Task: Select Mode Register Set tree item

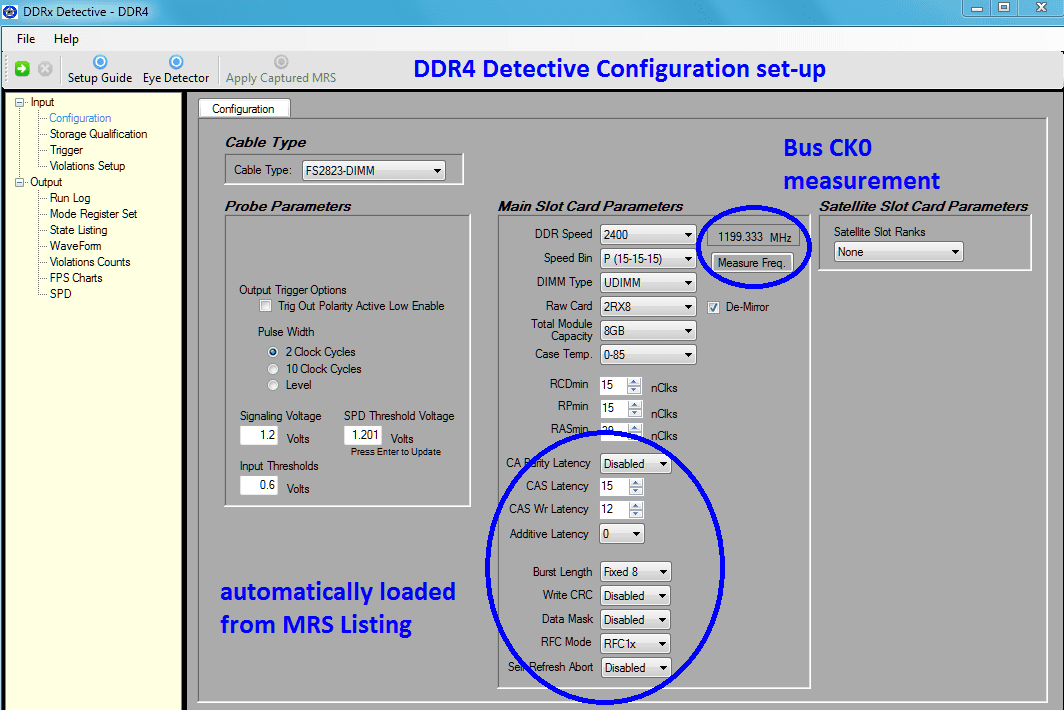Action: (x=93, y=214)
